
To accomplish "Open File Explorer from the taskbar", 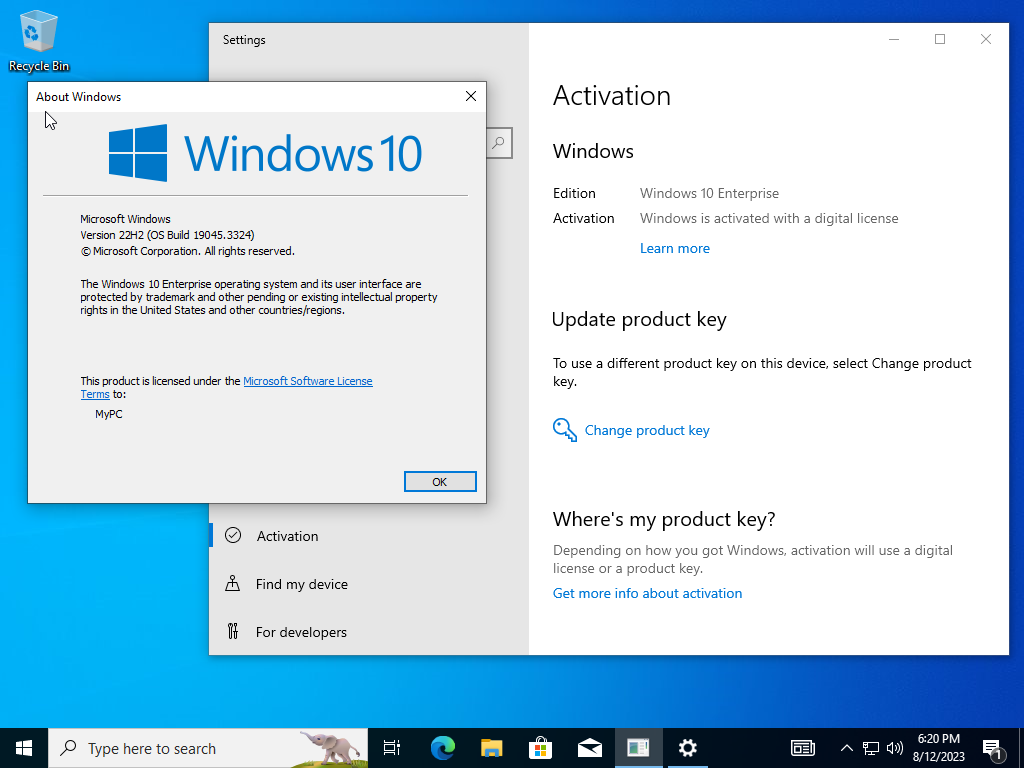I will (x=490, y=747).
